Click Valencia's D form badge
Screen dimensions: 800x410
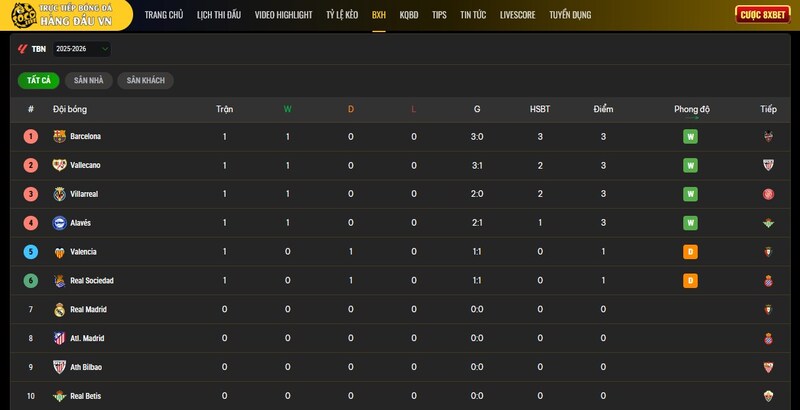pos(690,252)
